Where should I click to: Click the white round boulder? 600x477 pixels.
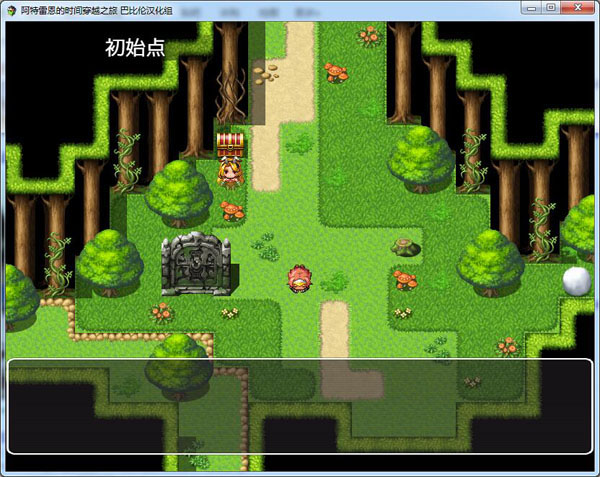coord(577,281)
